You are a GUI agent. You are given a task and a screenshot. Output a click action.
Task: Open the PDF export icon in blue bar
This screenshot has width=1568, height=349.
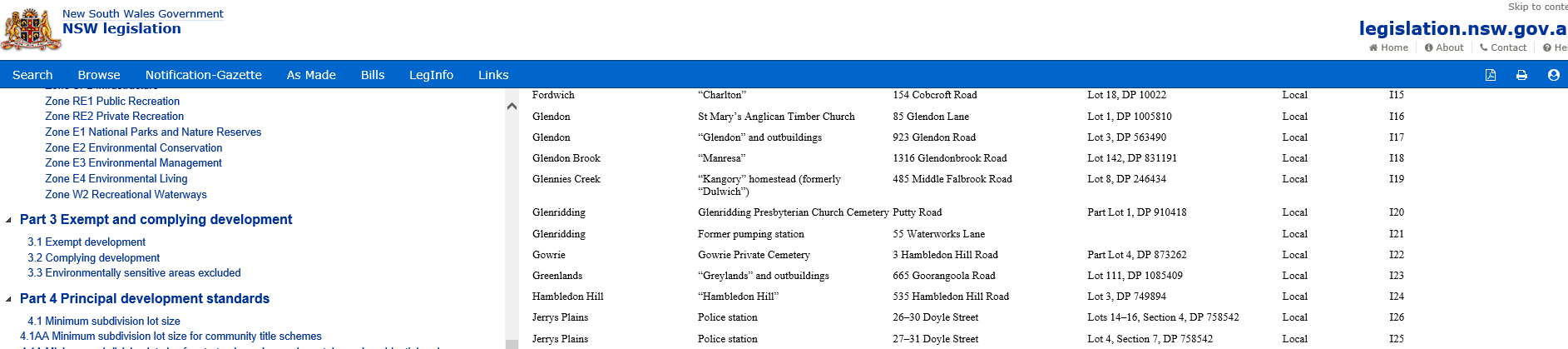tap(1491, 75)
